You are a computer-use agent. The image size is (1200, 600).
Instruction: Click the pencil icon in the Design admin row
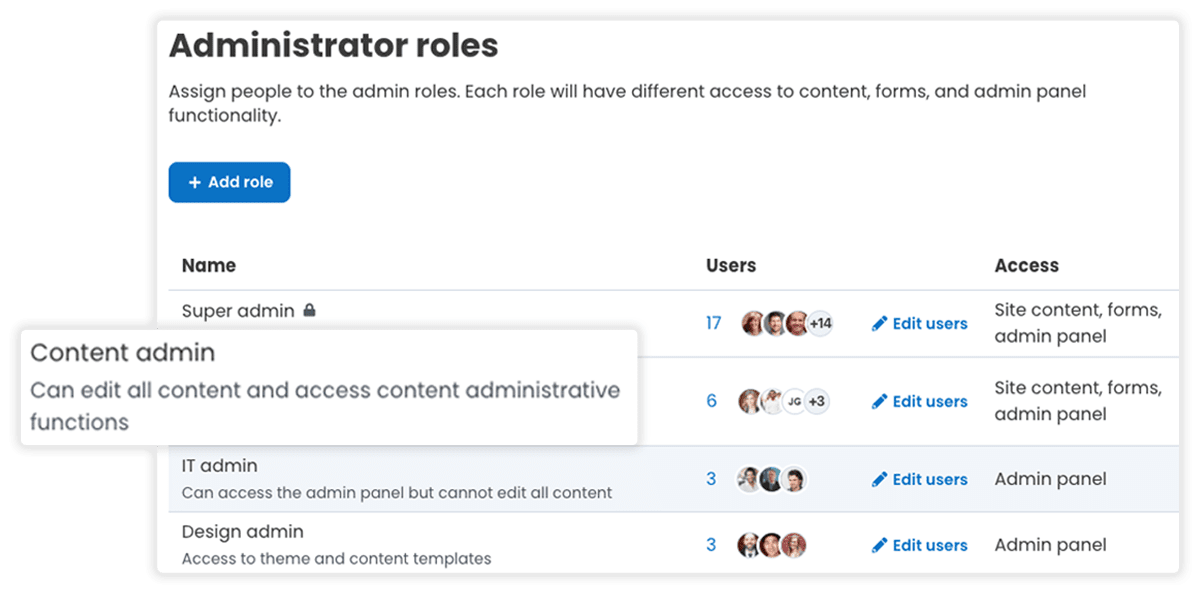pos(881,545)
